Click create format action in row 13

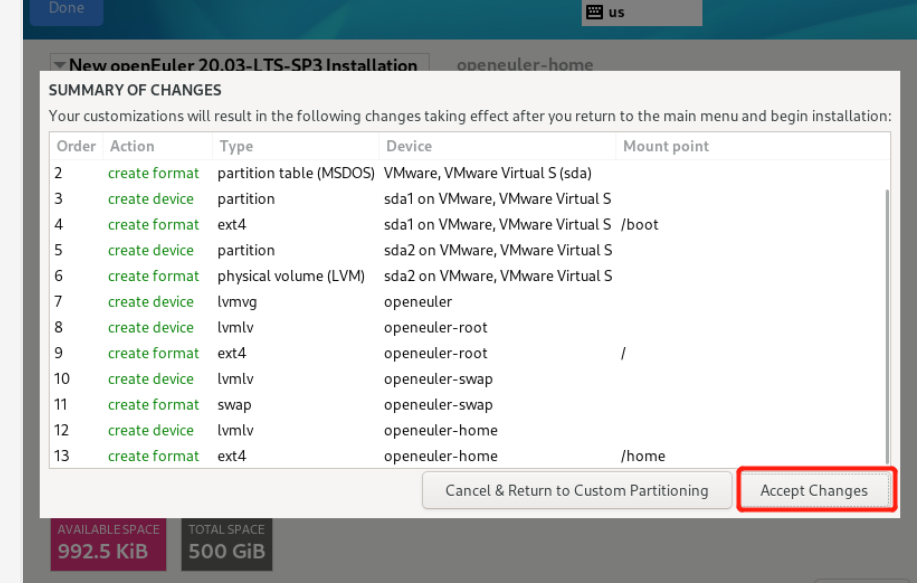pyautogui.click(x=153, y=456)
